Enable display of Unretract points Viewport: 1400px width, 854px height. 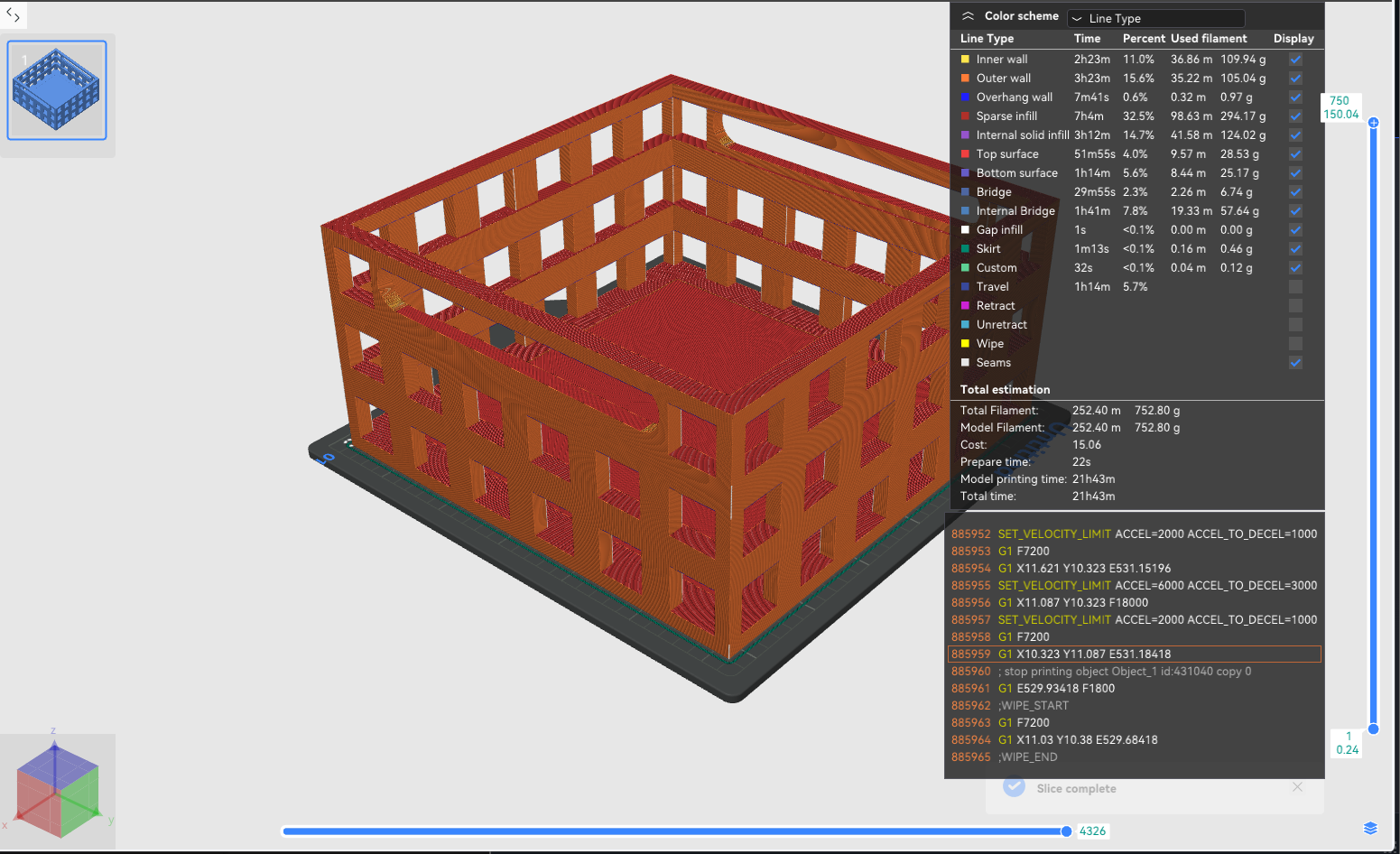pos(1295,325)
